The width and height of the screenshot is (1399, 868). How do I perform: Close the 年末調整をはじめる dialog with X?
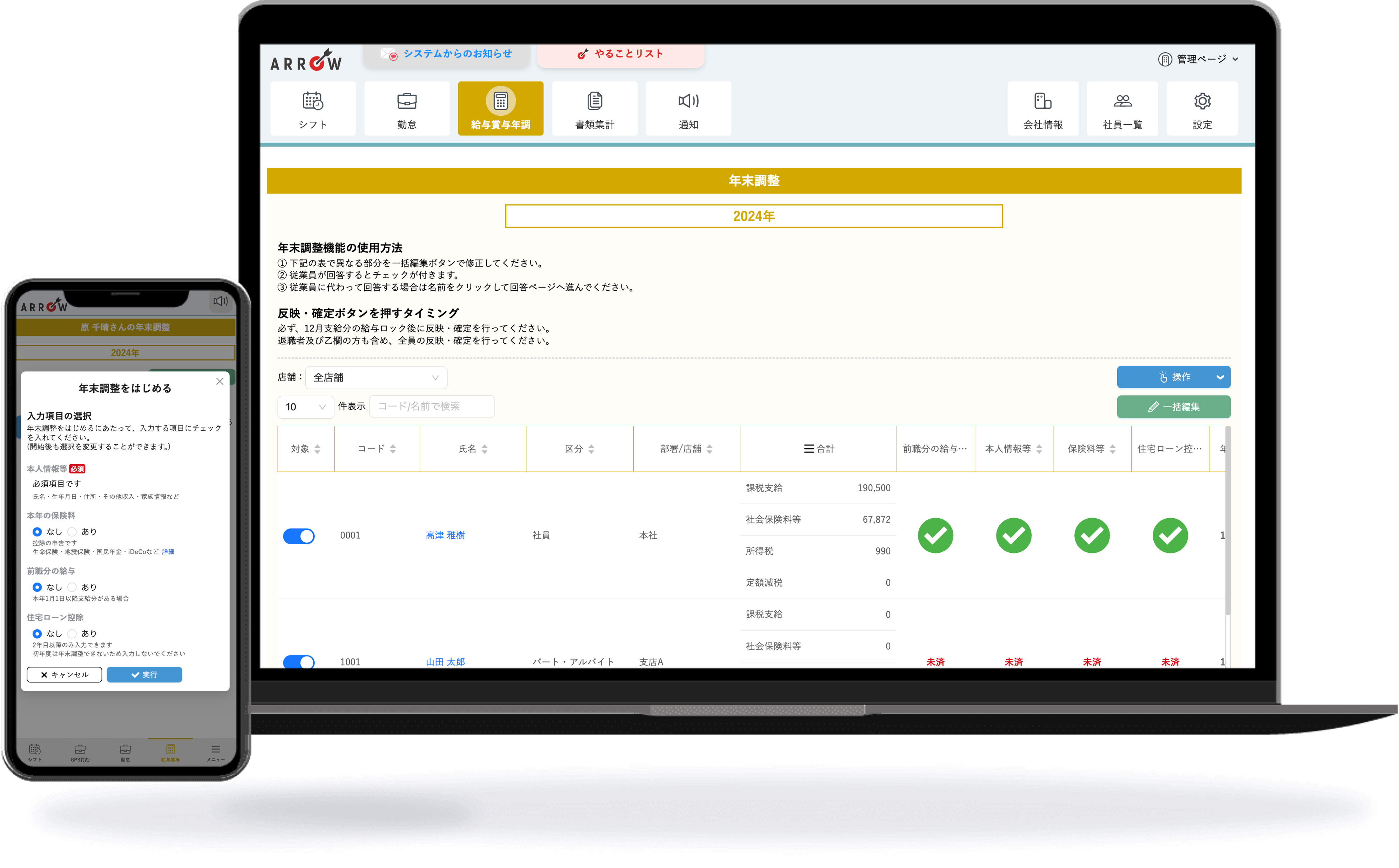[219, 381]
